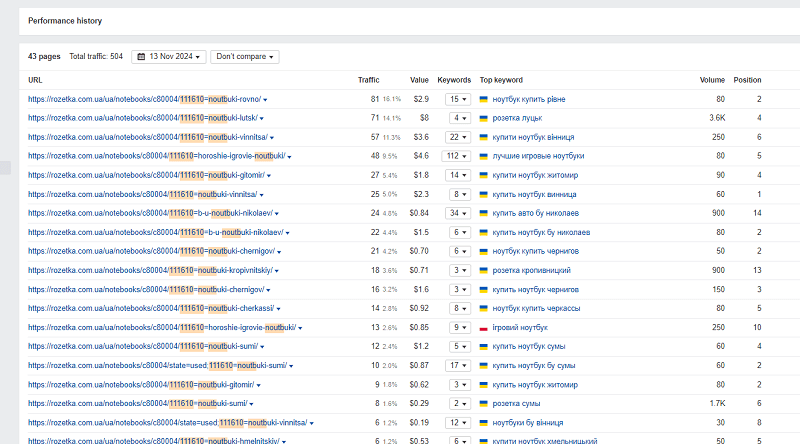Click keyword ноутбуки бу вінниця
The image size is (800, 444).
528,423
